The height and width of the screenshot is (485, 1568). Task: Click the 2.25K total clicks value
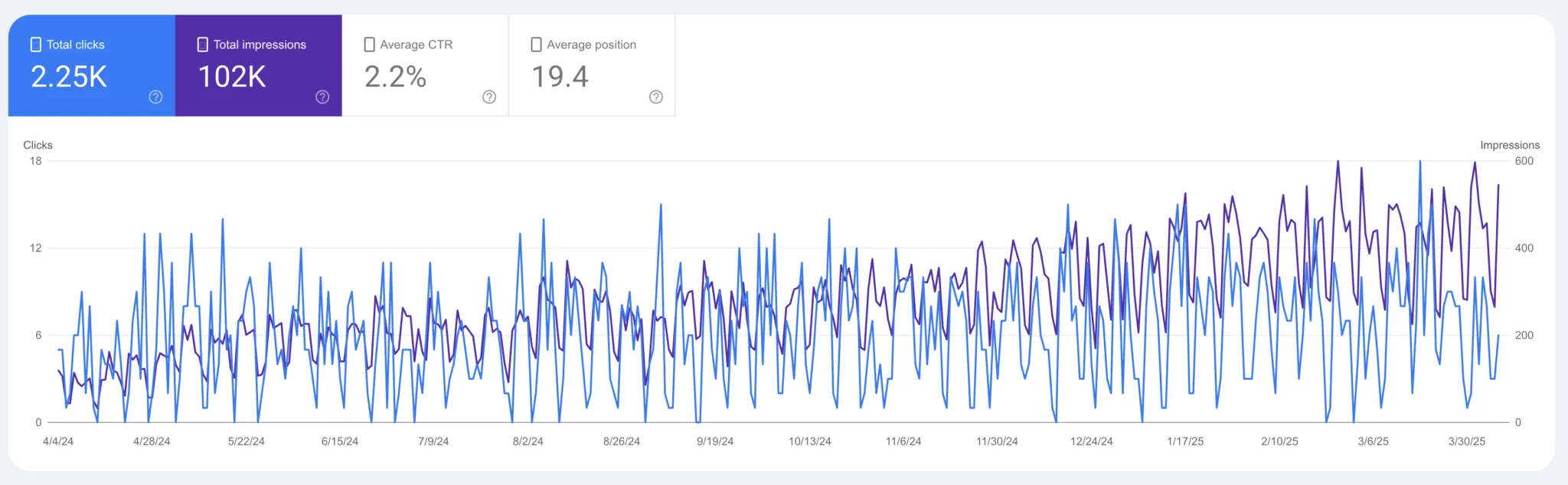tap(69, 77)
